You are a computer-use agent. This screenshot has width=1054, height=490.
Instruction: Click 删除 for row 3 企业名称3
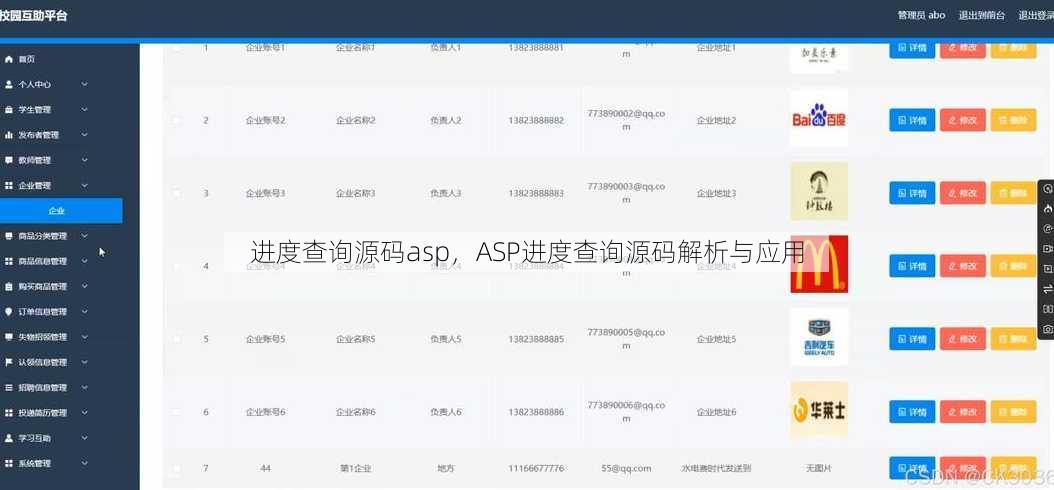1014,193
